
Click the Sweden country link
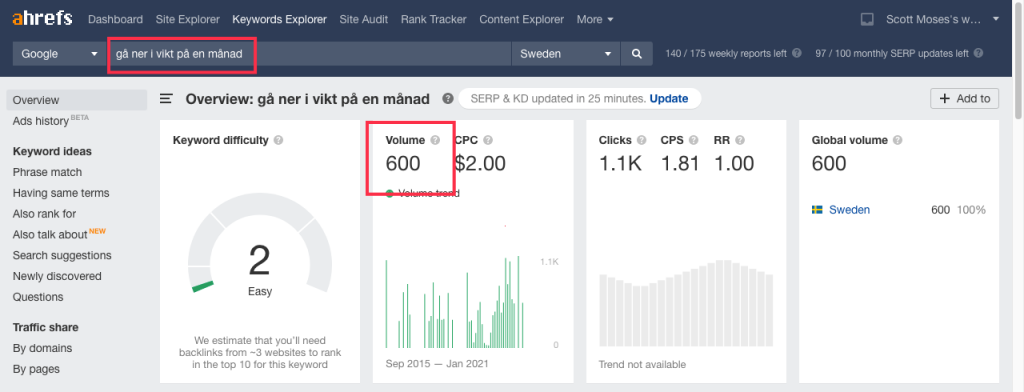[849, 210]
